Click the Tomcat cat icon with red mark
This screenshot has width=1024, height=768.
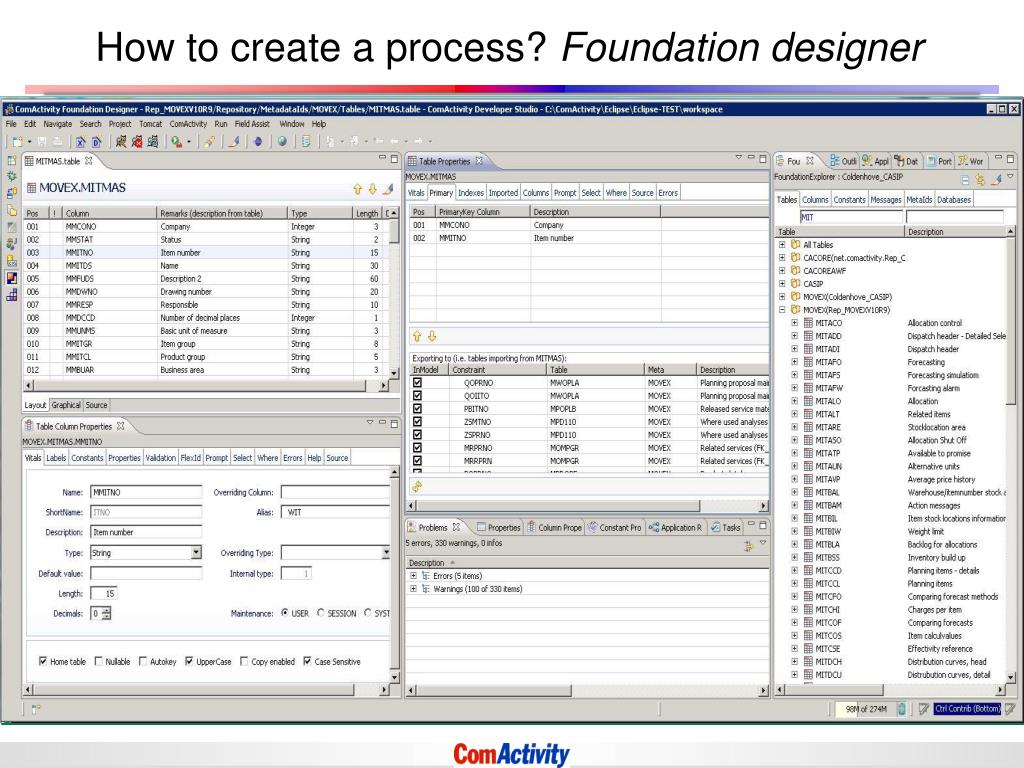coord(136,141)
